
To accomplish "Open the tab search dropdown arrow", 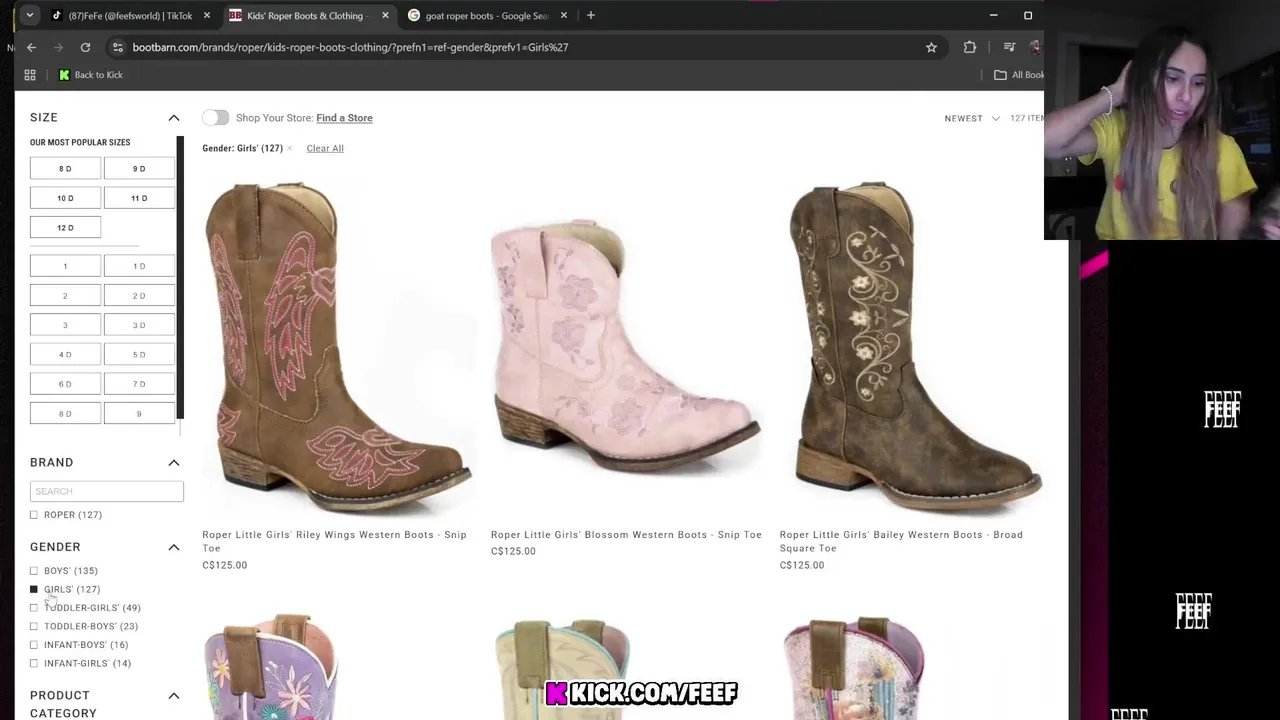I will tap(30, 15).
